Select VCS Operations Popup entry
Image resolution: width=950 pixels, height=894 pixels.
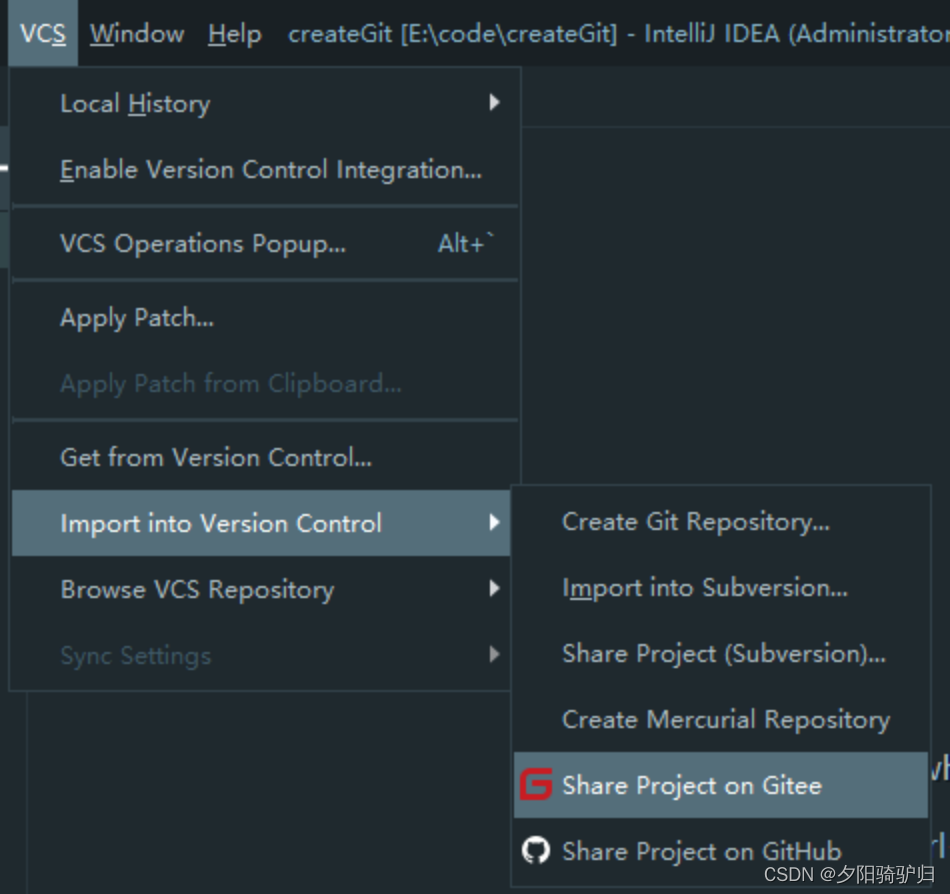[x=265, y=243]
